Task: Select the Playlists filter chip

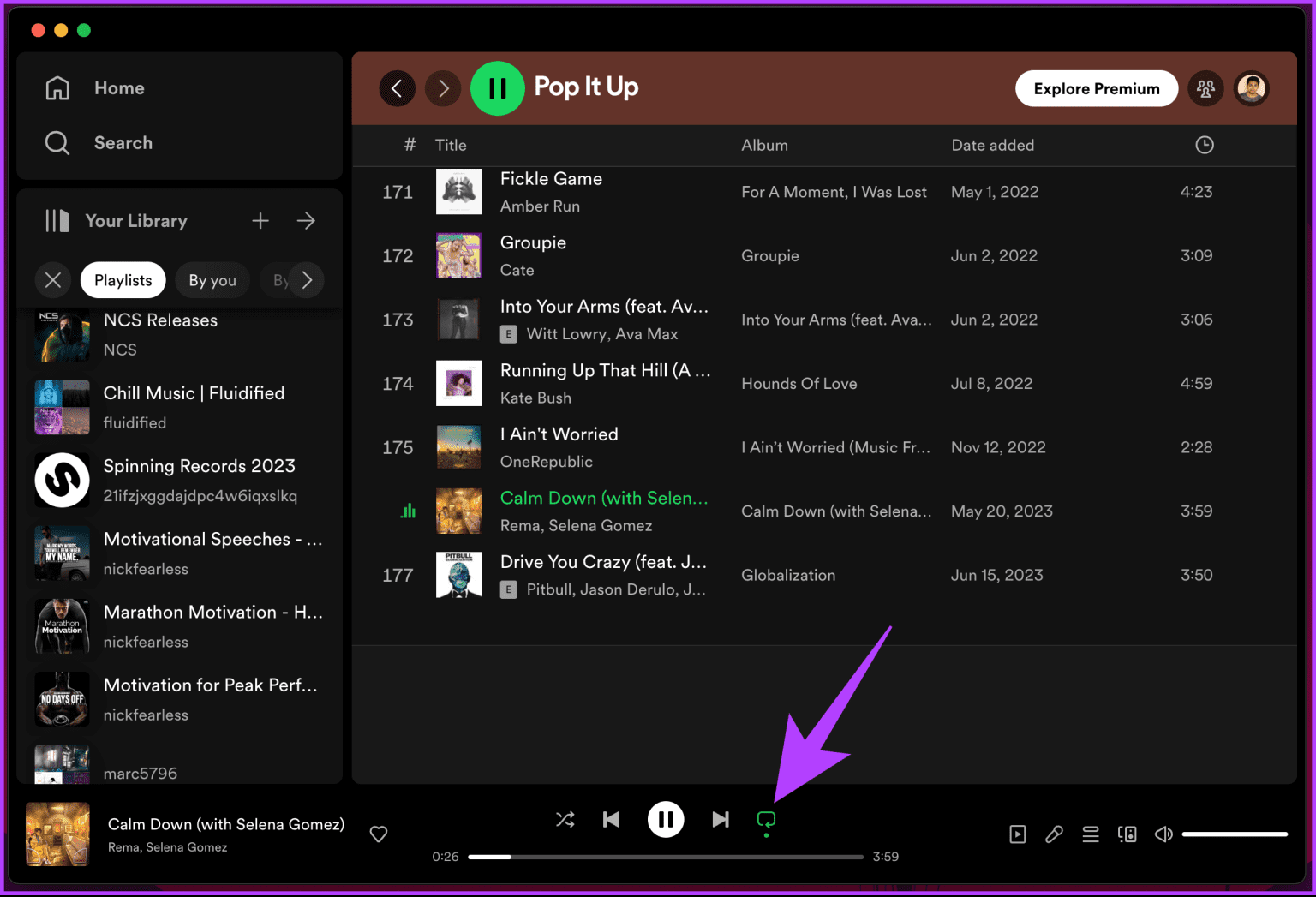Action: point(123,280)
